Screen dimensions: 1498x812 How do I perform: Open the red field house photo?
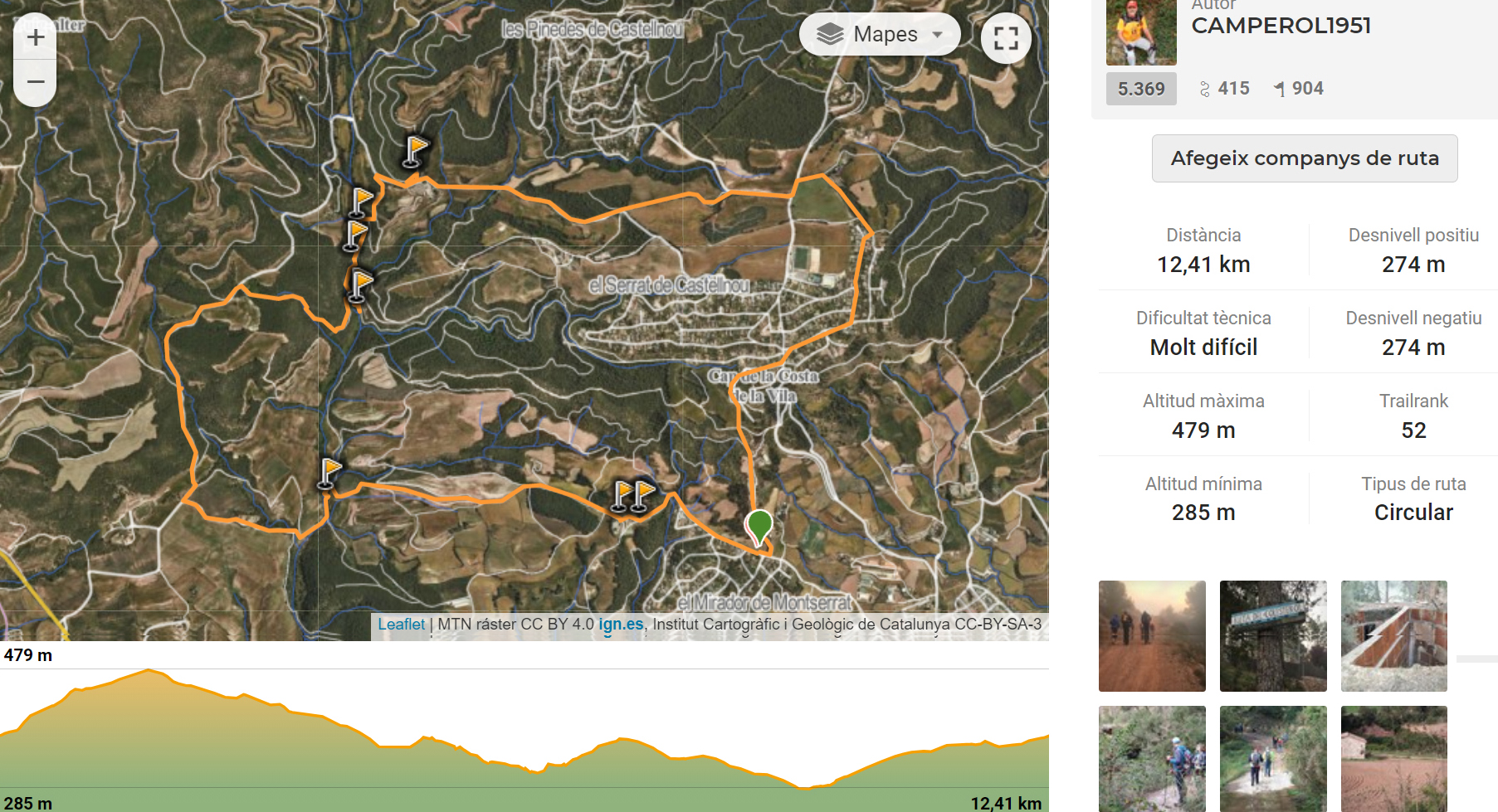point(1394,759)
